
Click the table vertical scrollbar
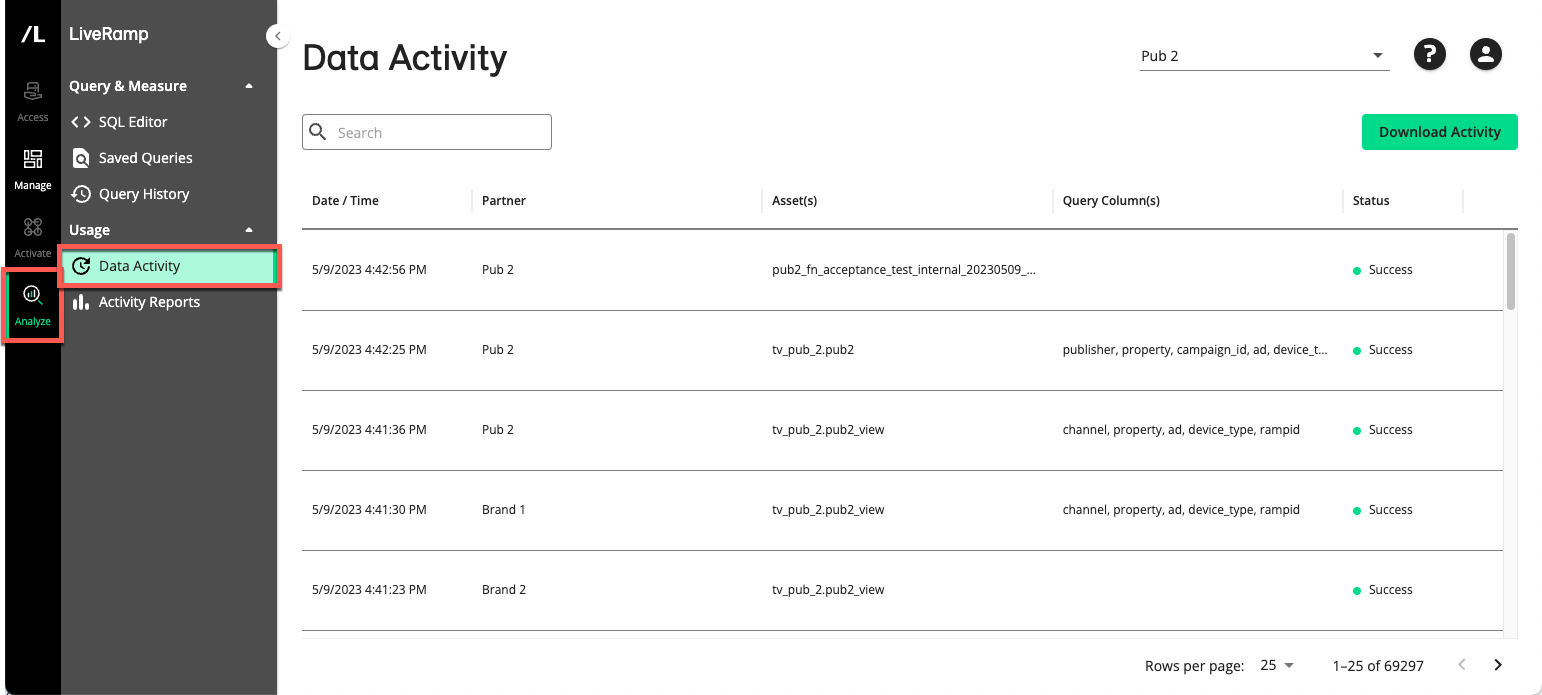point(1511,434)
